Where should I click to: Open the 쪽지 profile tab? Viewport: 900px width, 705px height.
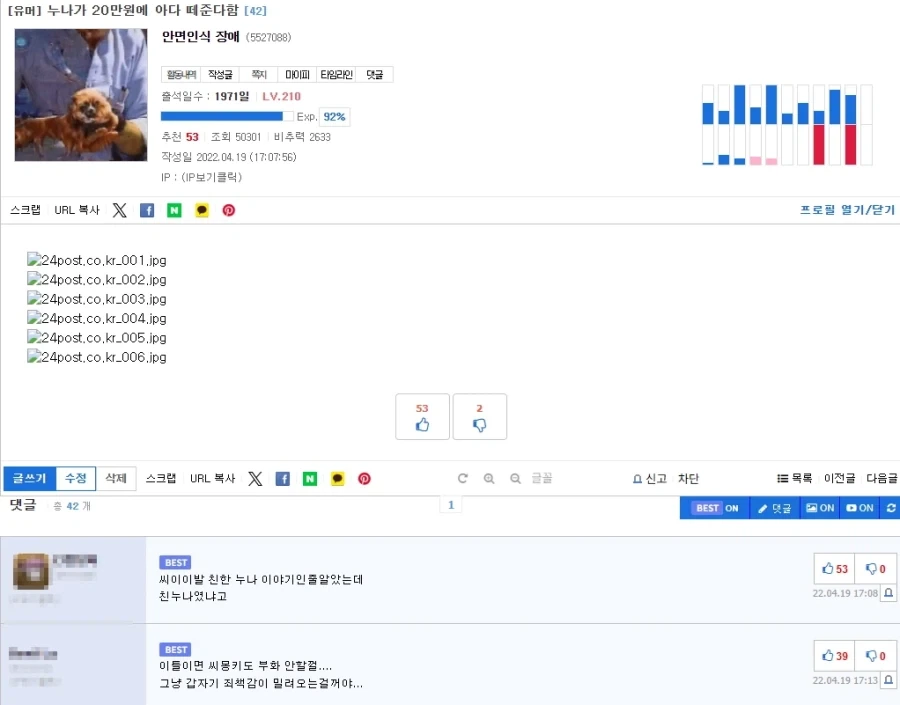[259, 75]
